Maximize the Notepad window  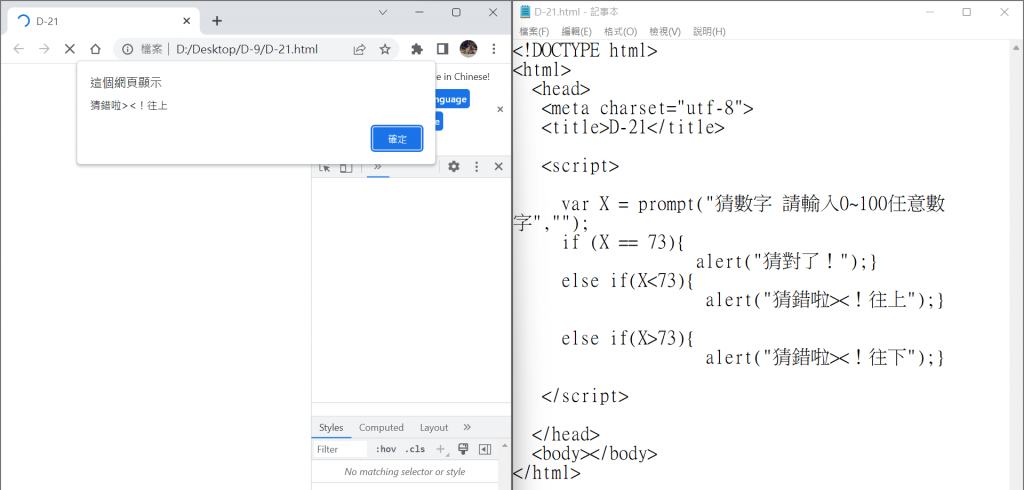[x=967, y=12]
